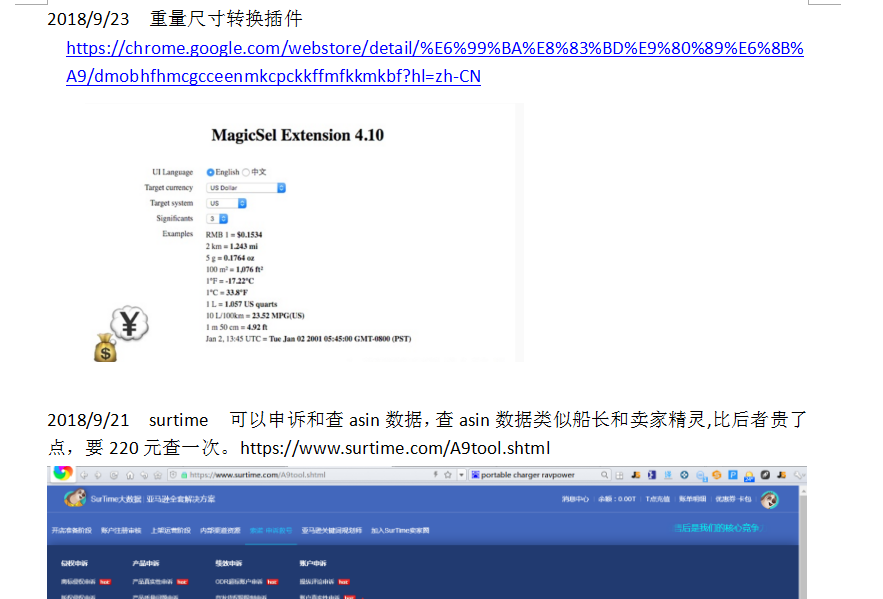Click the 绩效申诉 column heading
Image resolution: width=883 pixels, height=599 pixels.
tap(229, 563)
